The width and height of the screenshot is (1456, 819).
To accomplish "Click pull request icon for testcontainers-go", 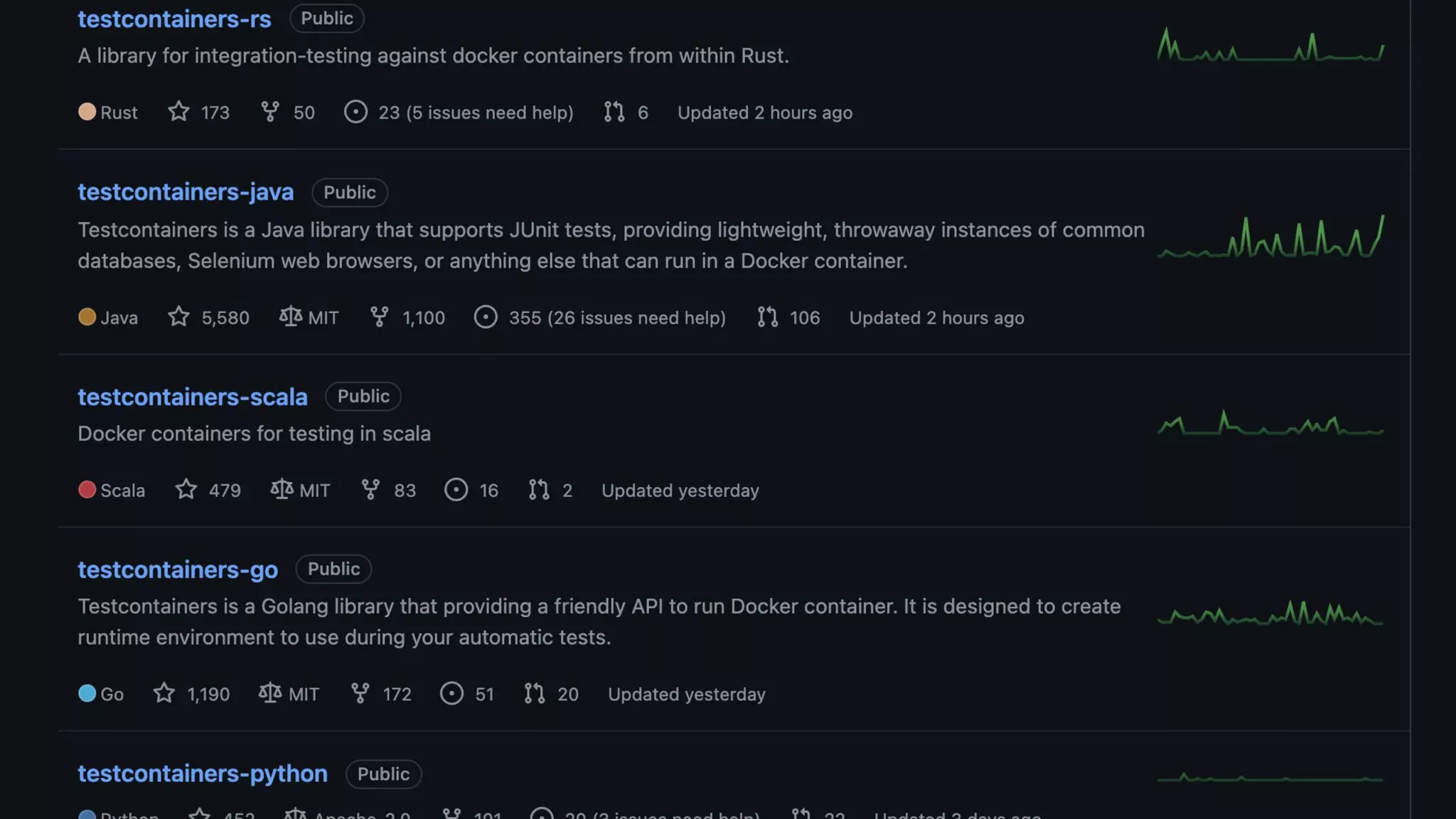I will [535, 693].
